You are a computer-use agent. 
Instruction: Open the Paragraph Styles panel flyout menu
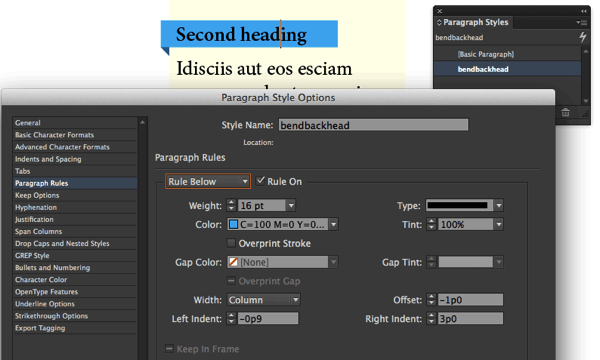(582, 23)
